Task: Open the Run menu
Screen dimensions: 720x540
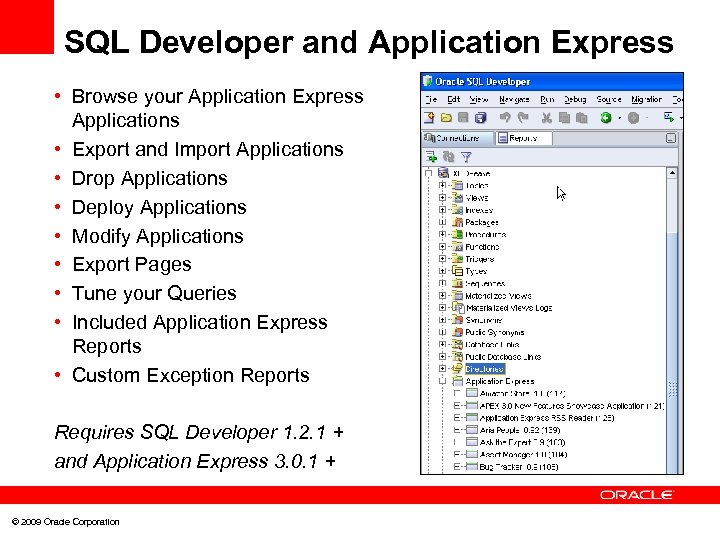Action: point(547,99)
